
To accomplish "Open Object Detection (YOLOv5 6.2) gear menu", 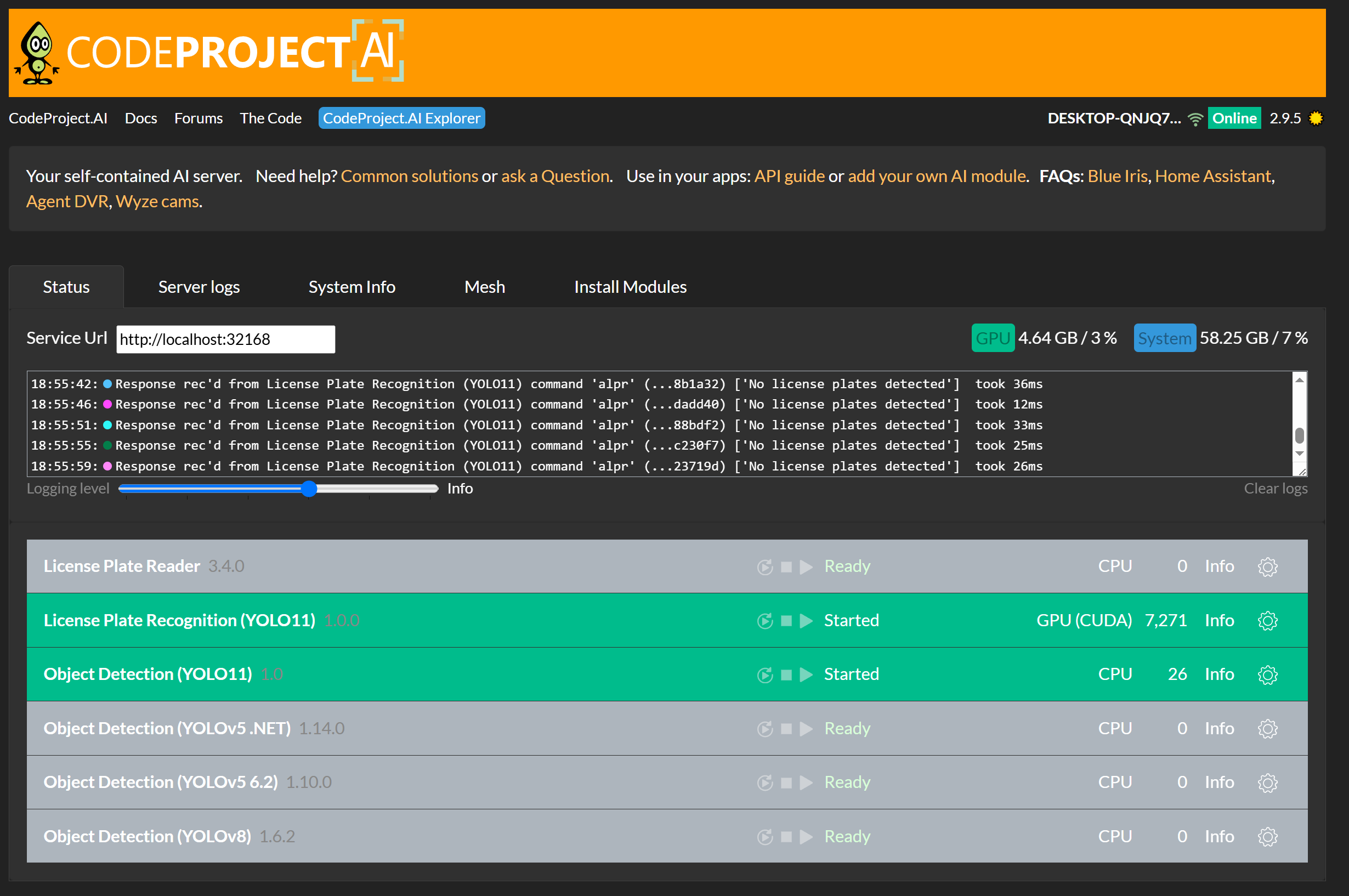I will pos(1267,782).
